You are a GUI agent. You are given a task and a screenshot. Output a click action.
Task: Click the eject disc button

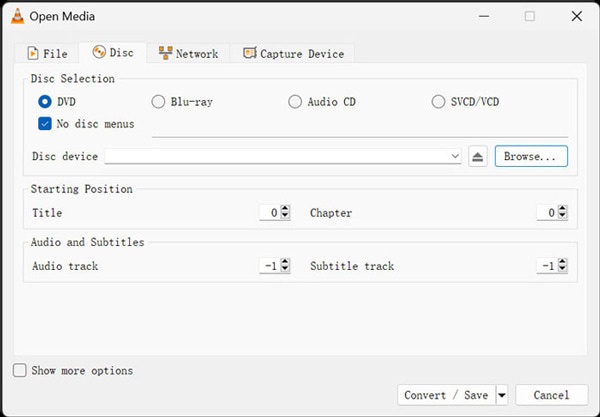pyautogui.click(x=478, y=156)
